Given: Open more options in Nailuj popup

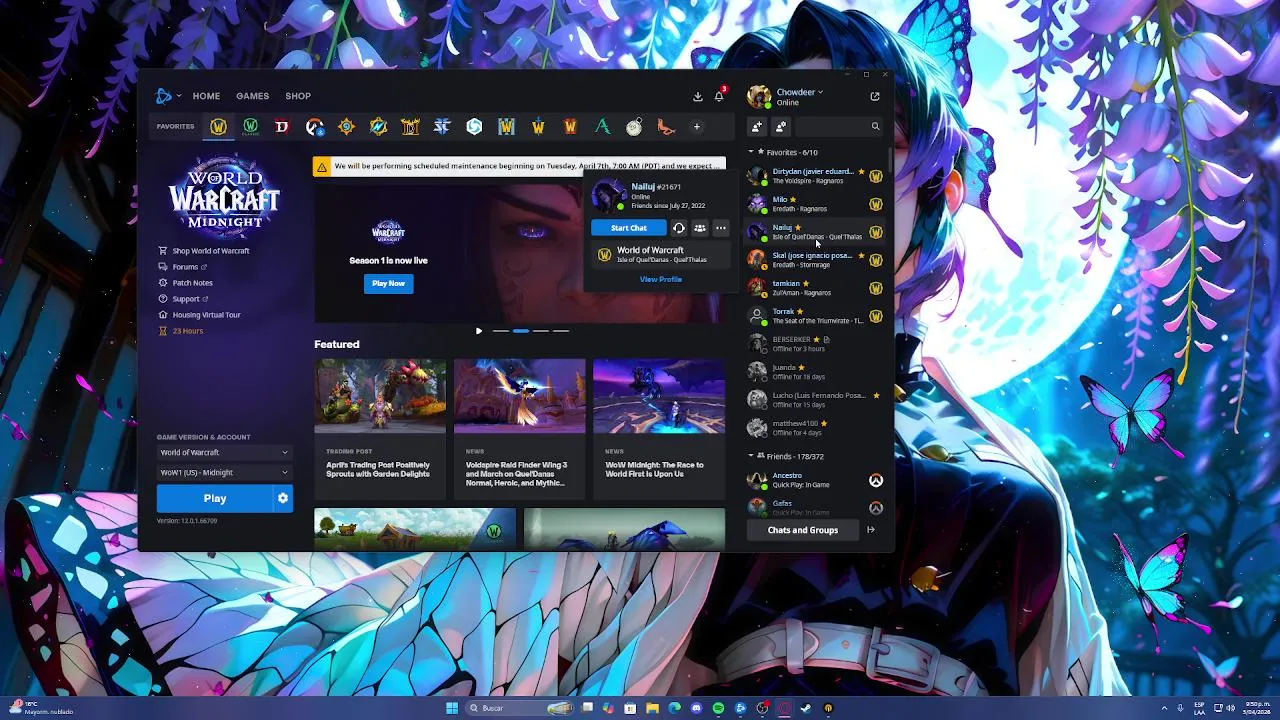Looking at the screenshot, I should tap(720, 228).
